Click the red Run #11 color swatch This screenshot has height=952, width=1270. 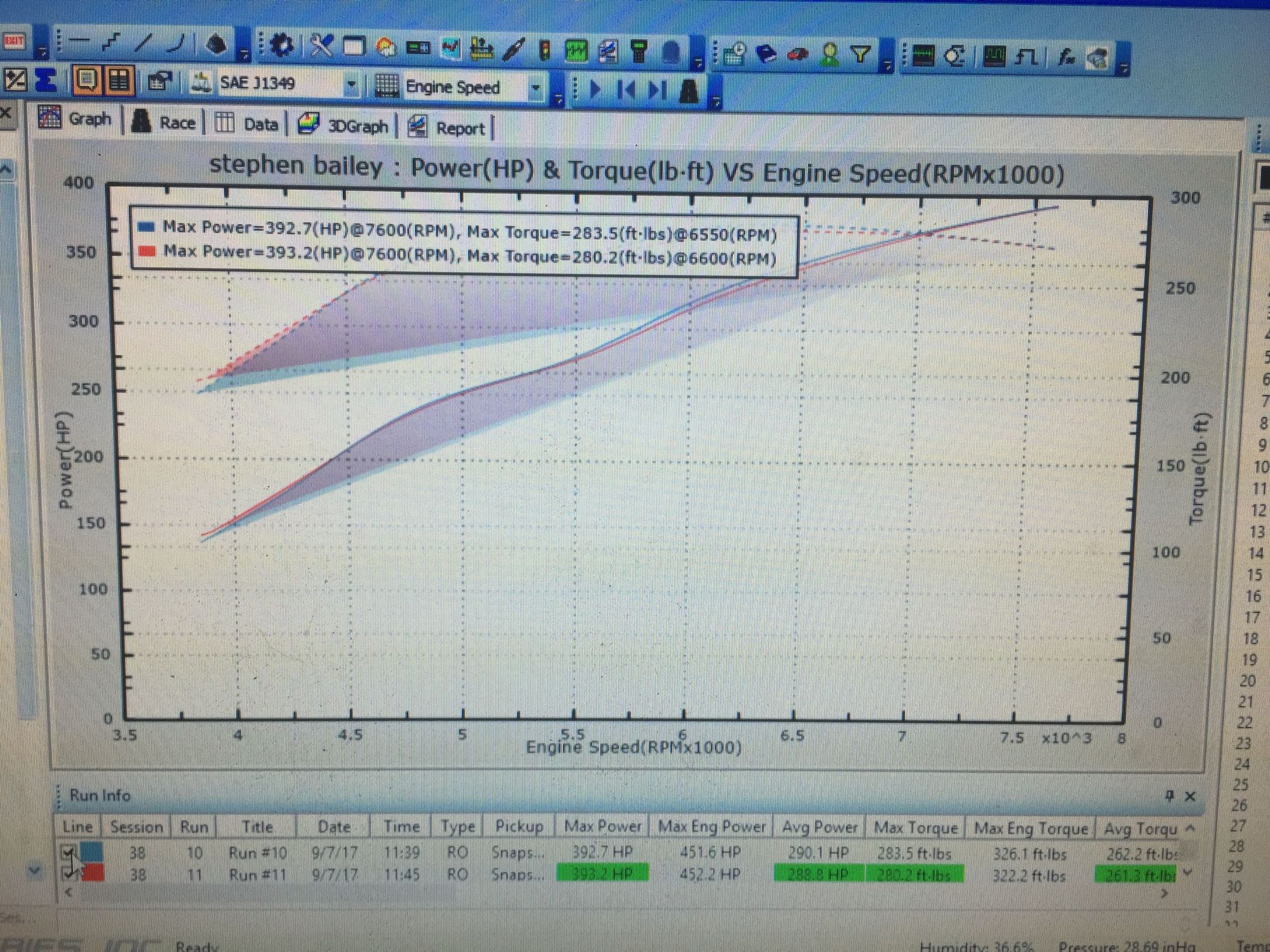92,873
